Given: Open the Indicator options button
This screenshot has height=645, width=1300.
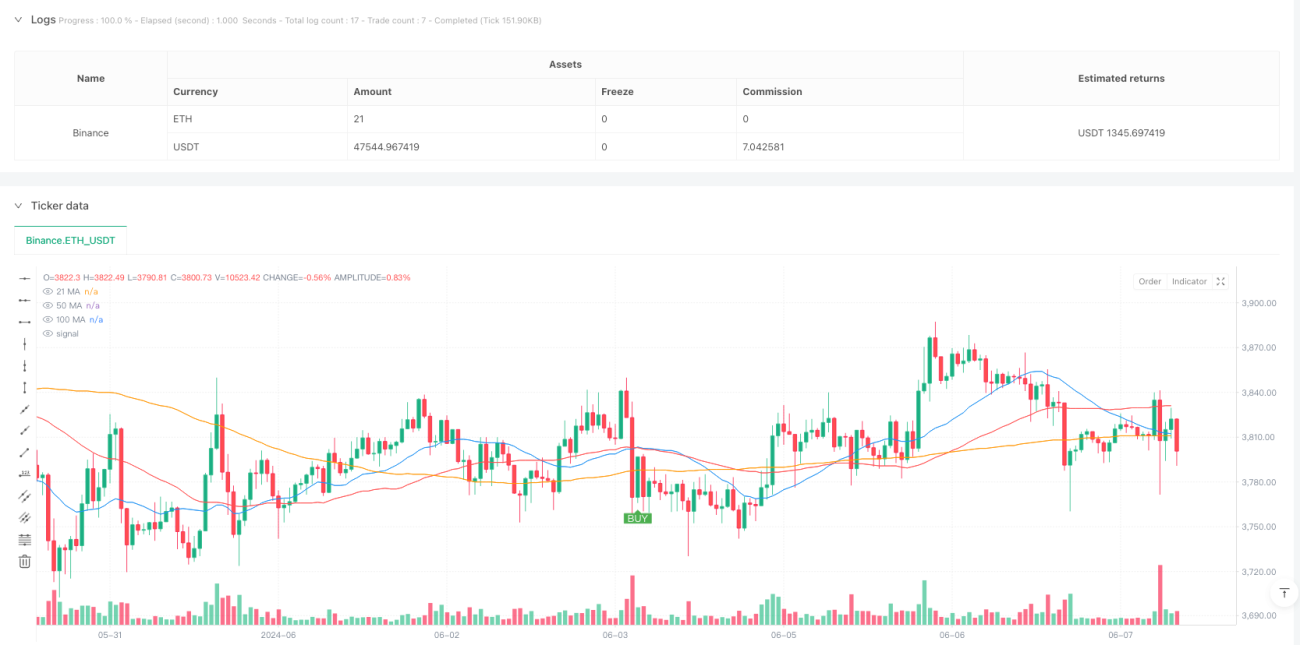Looking at the screenshot, I should [x=1189, y=281].
